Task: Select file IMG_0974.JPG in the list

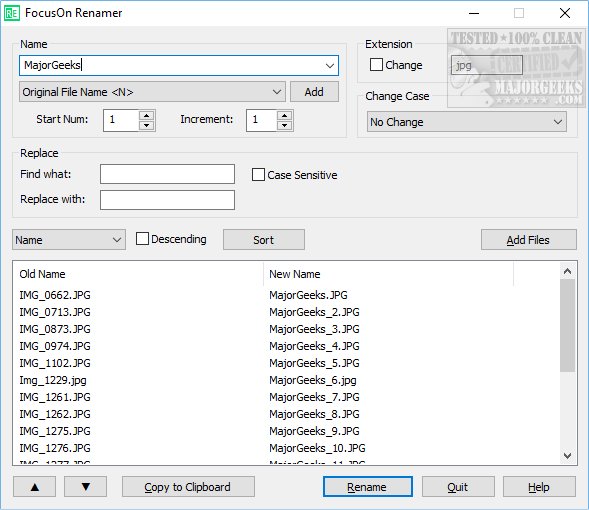Action: [x=55, y=346]
